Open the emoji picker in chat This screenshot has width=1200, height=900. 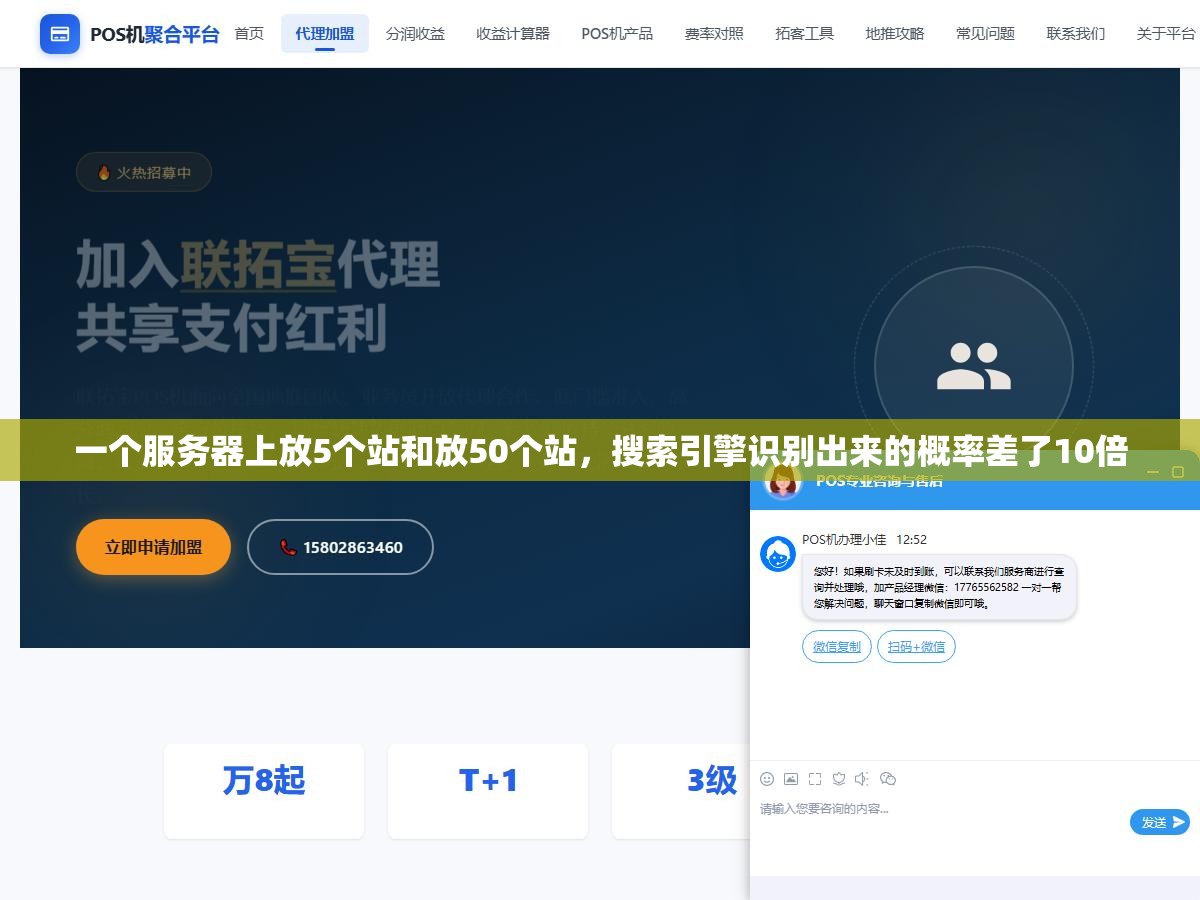(767, 779)
